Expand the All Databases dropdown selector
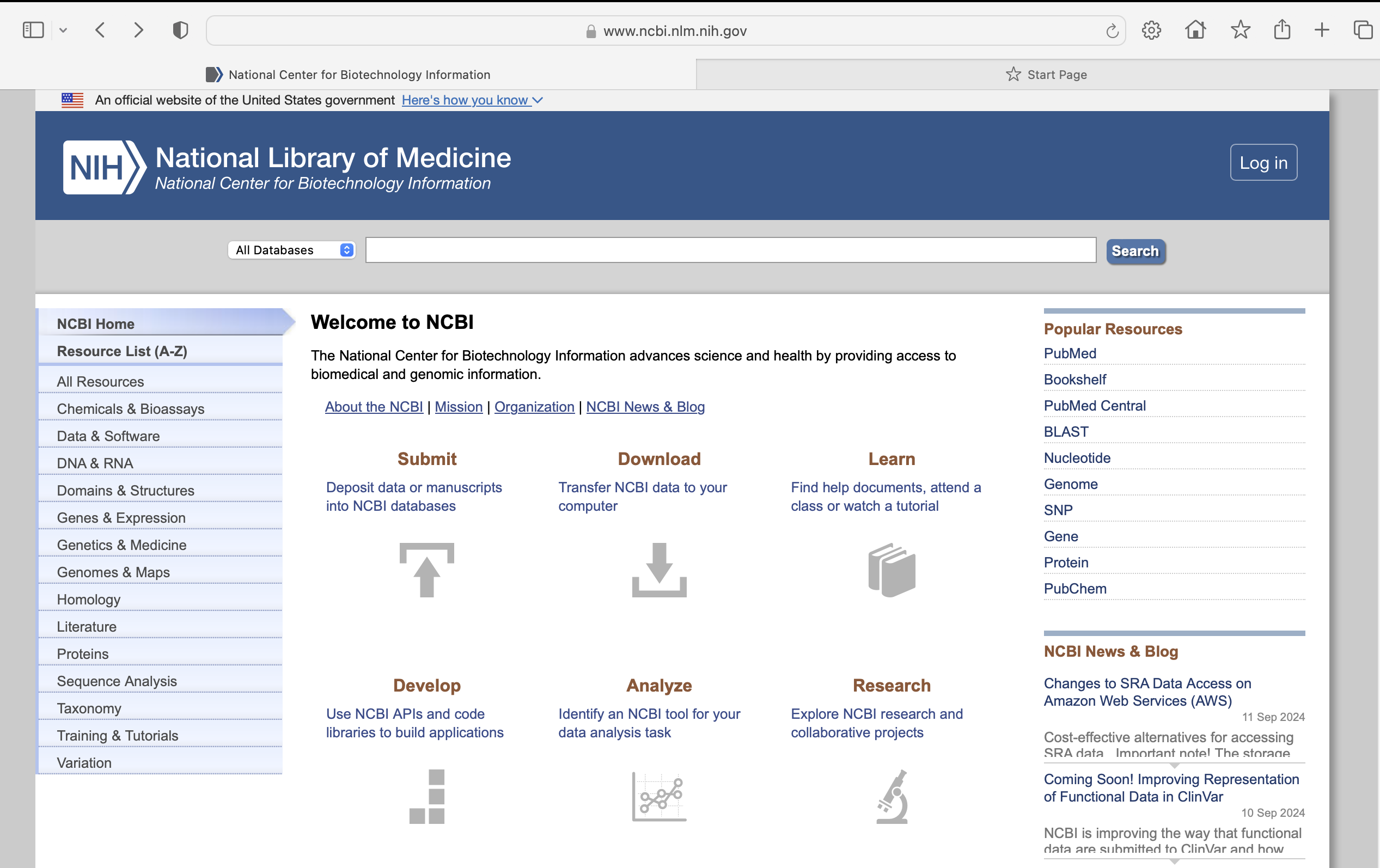Viewport: 1380px width, 868px height. [x=291, y=250]
